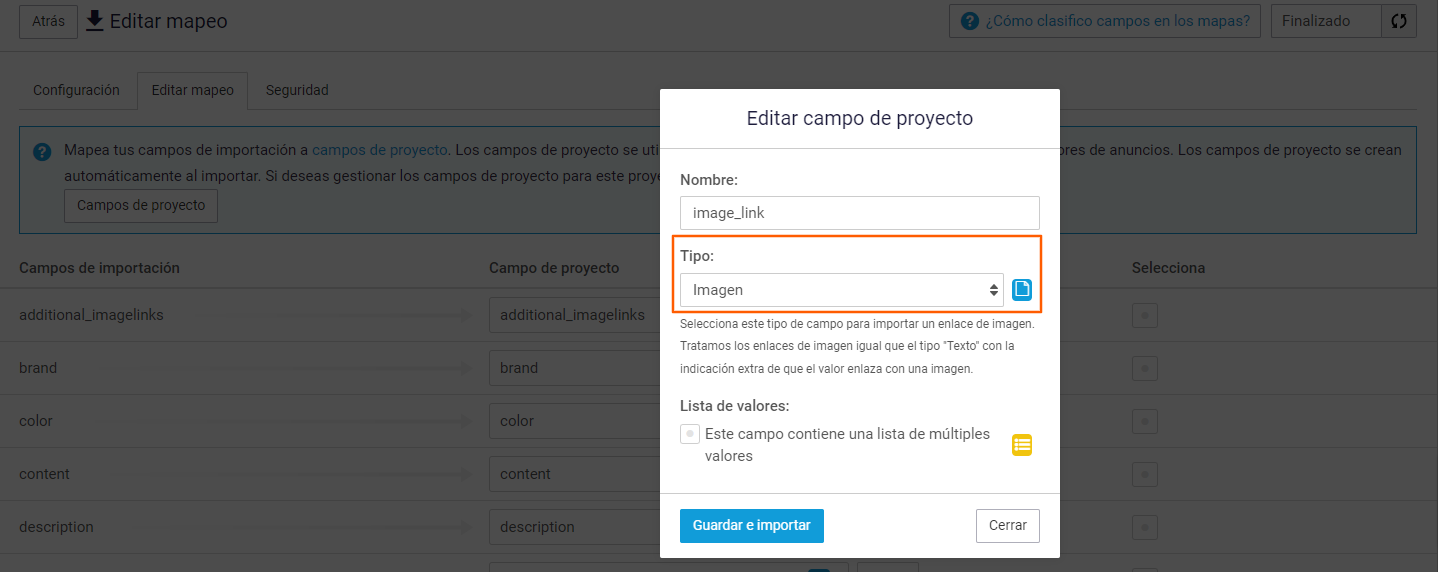This screenshot has height=572, width=1438.
Task: Click the Guardar e importar button
Action: point(752,526)
